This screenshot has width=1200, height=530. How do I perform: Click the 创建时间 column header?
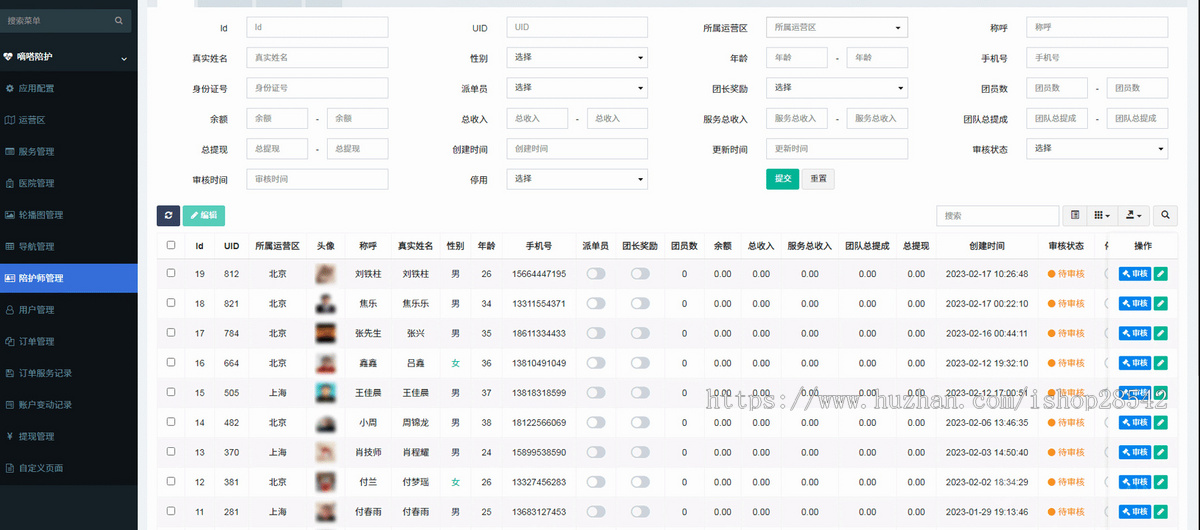(x=986, y=246)
